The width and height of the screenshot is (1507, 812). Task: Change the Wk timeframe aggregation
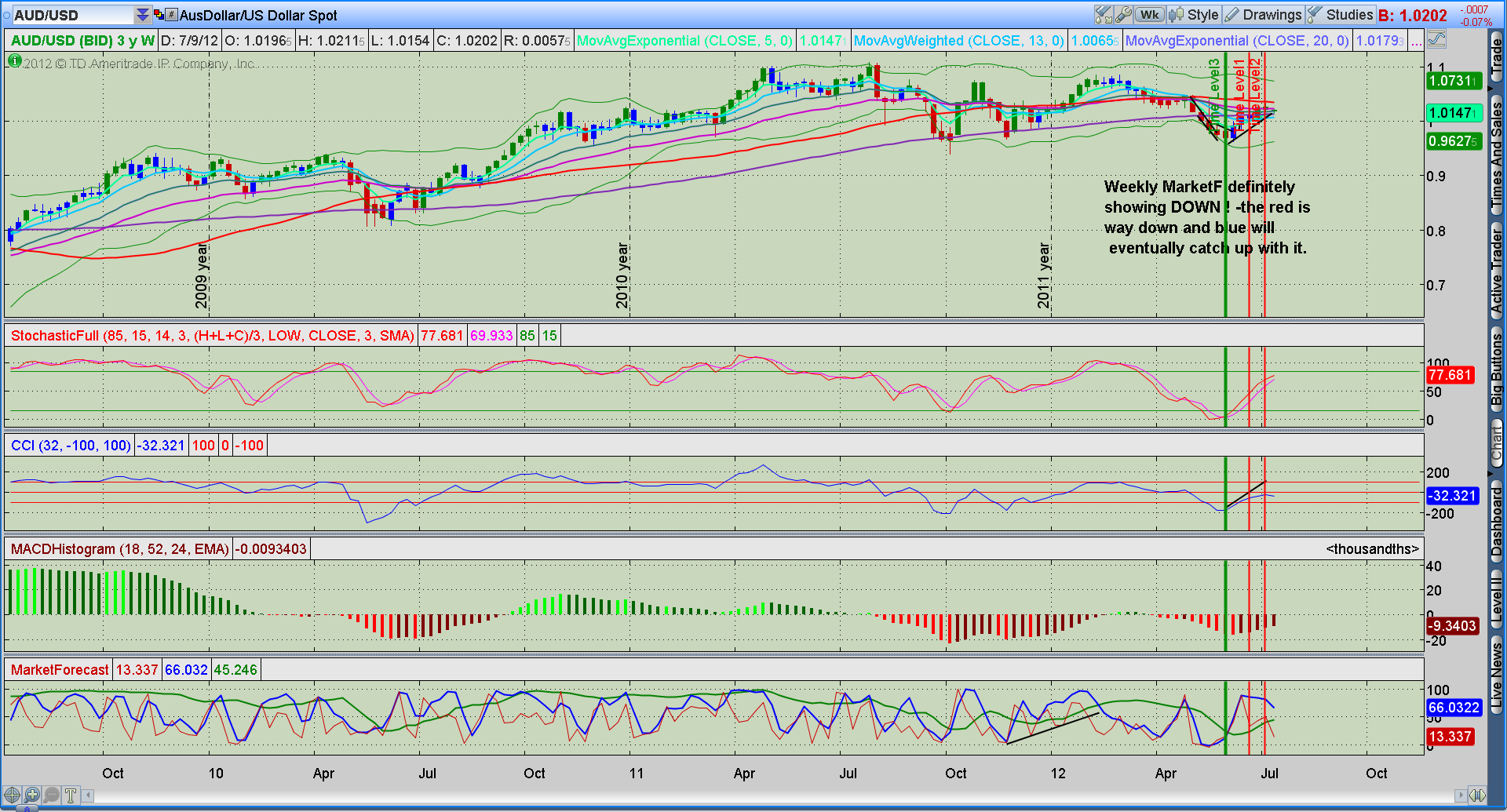coord(1150,15)
